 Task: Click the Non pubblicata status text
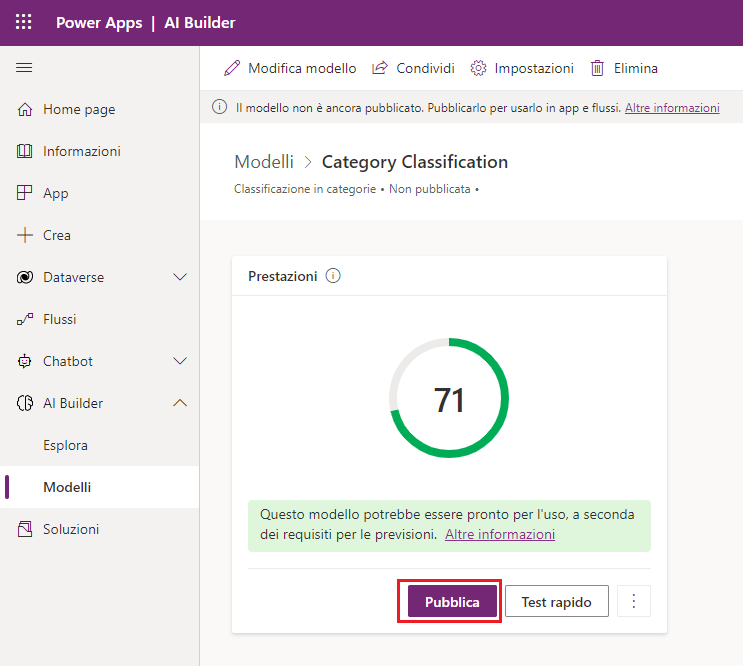coord(430,189)
